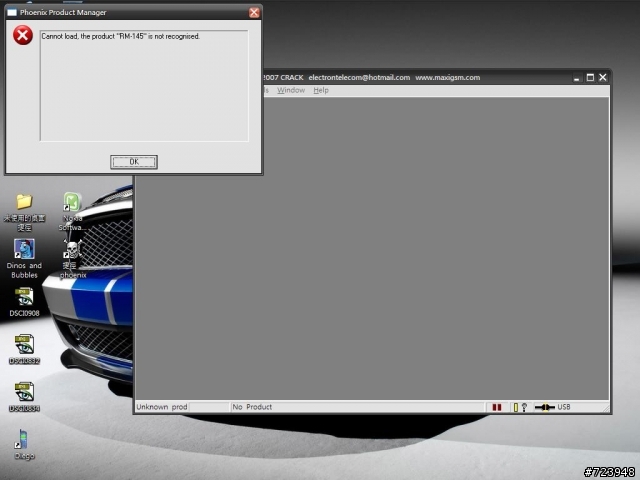Click the Phoenix Product Manager title bar icon

[x=12, y=13]
